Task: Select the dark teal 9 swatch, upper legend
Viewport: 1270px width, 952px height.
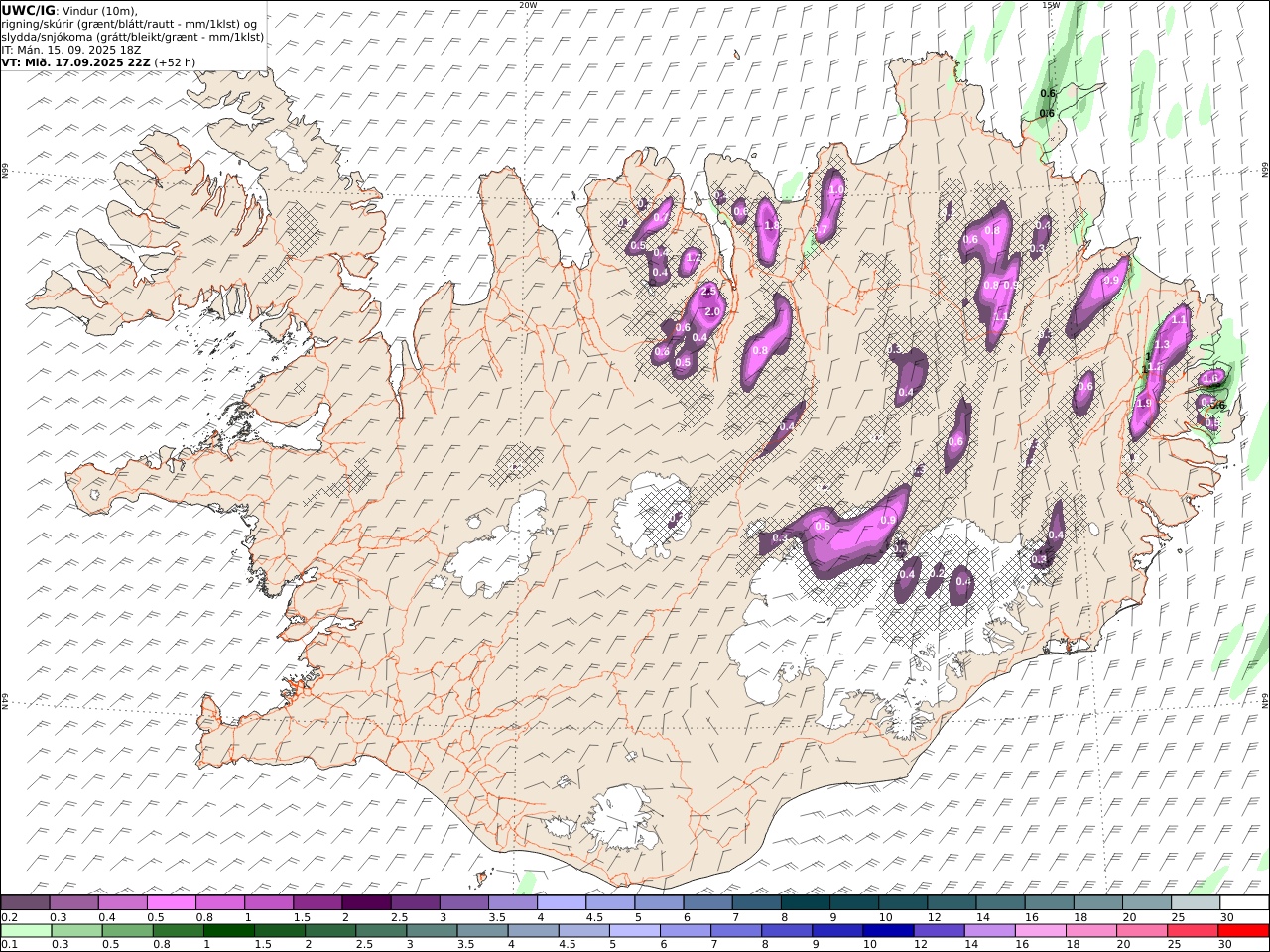Action: click(853, 903)
